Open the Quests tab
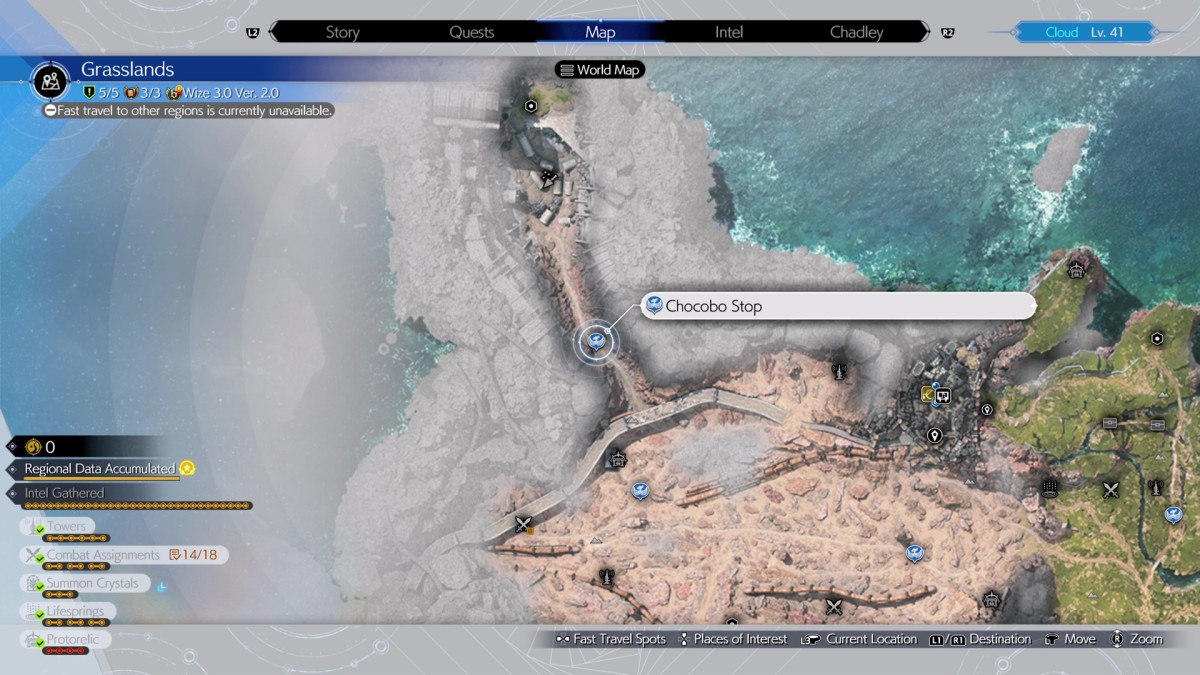Screen dimensions: 1200x675 pyautogui.click(x=471, y=32)
